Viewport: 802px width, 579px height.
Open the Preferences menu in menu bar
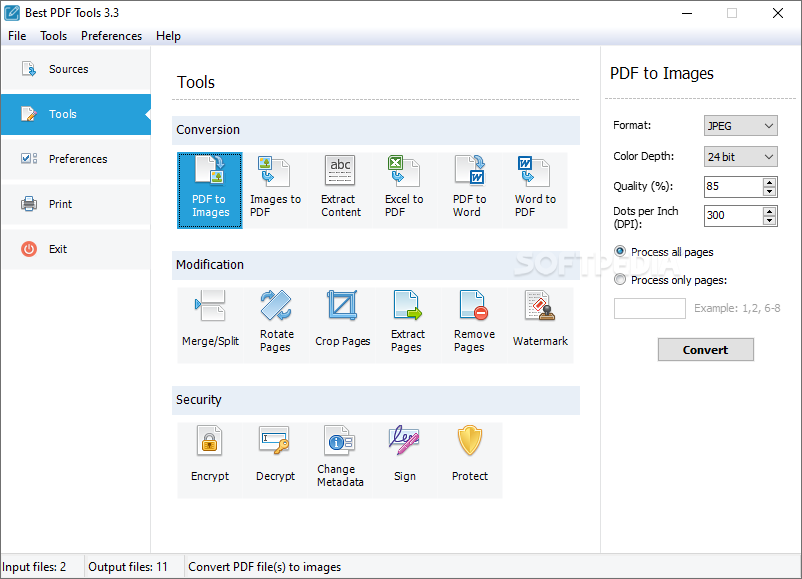pos(112,36)
